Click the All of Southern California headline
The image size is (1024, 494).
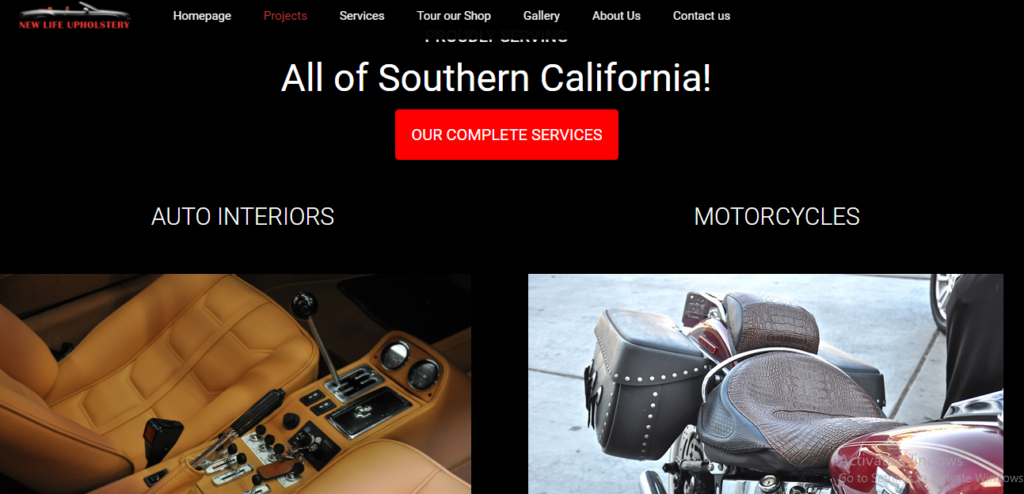(x=496, y=78)
